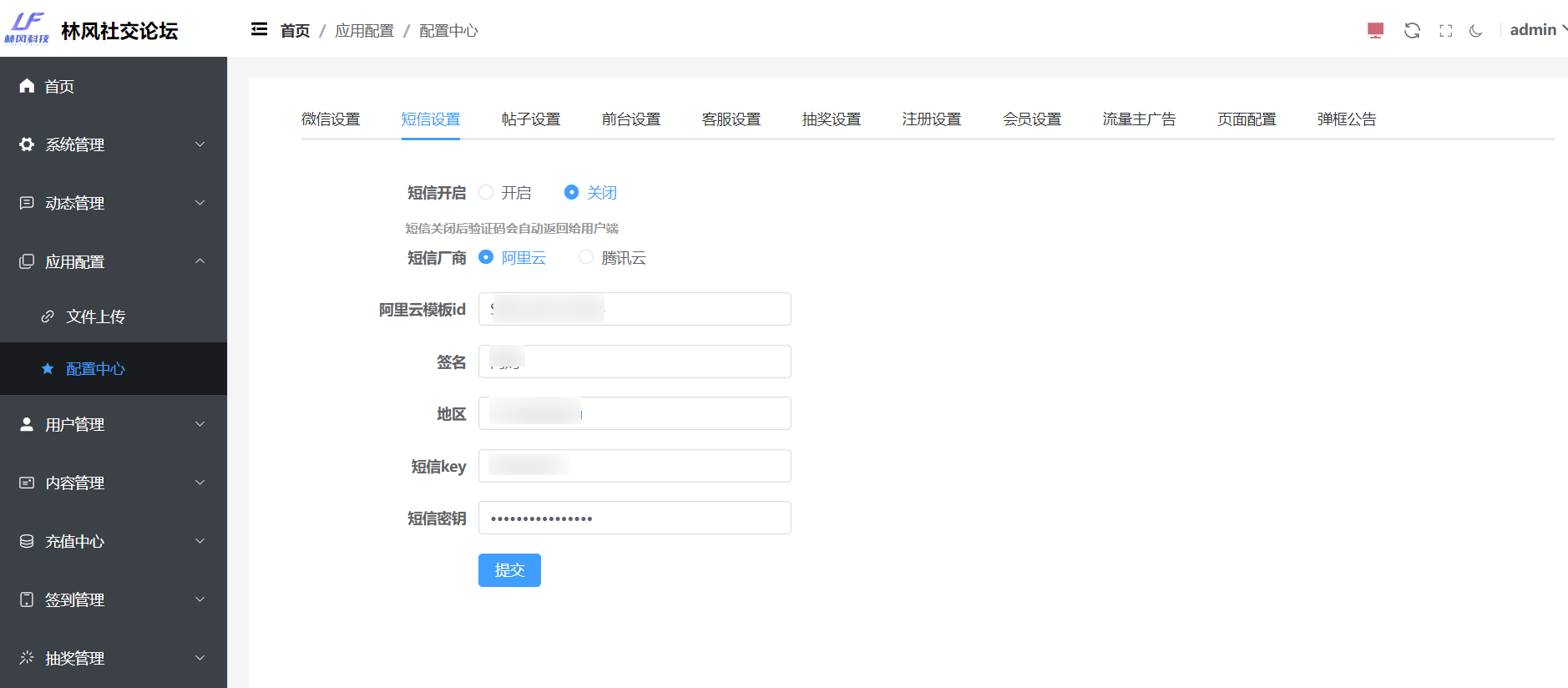Click the 内容管理 card icon

[27, 483]
